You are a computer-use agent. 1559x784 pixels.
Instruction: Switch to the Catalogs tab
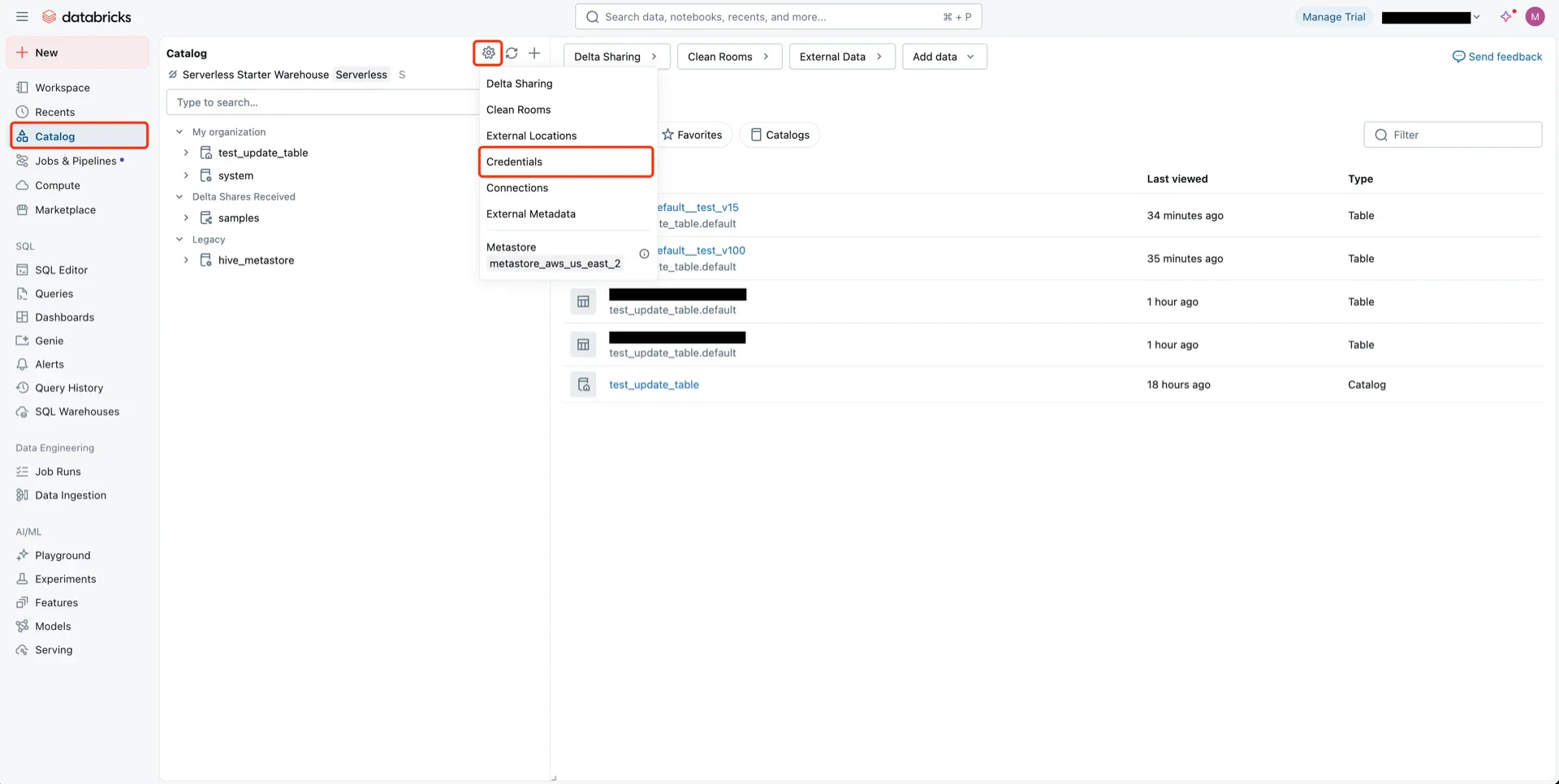coord(779,135)
